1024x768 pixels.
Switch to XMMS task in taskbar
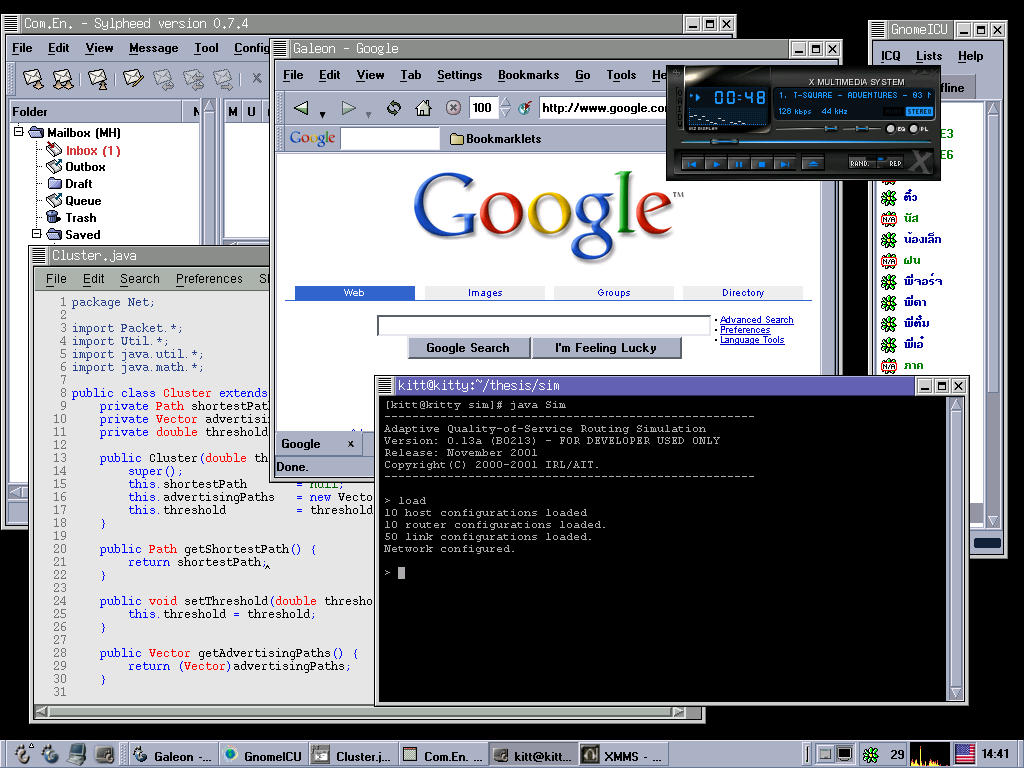624,756
